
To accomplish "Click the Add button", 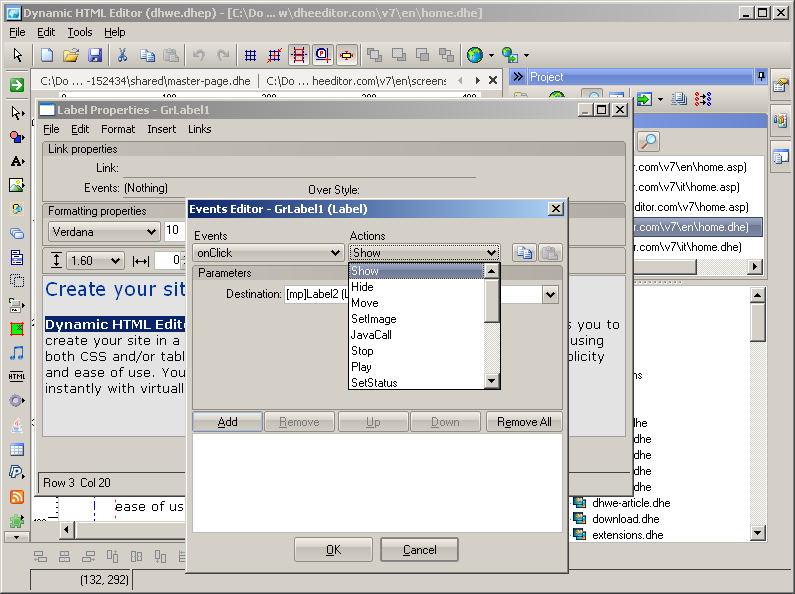I will pos(228,422).
